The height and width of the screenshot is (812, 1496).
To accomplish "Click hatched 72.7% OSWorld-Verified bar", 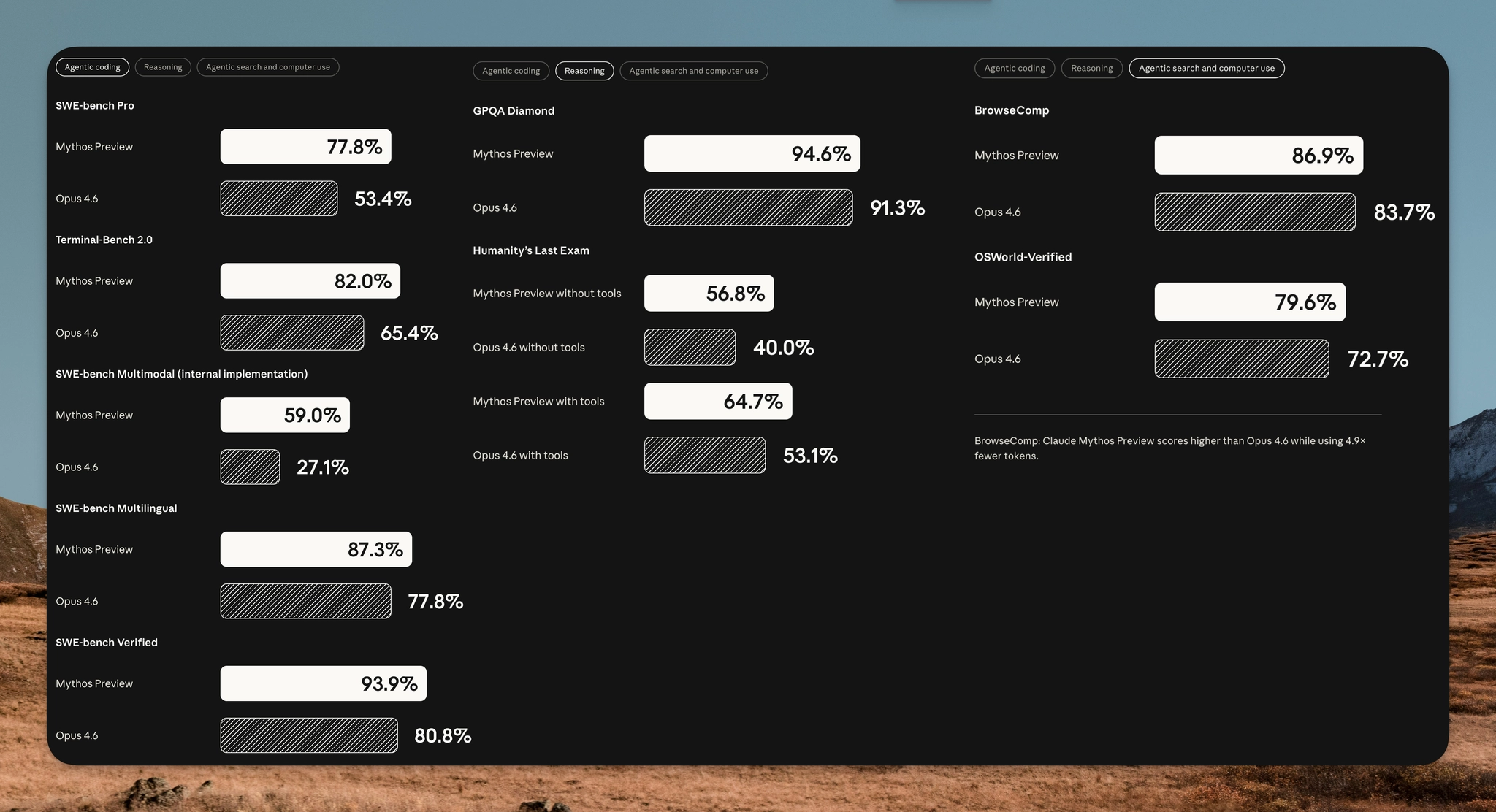I will (x=1241, y=359).
